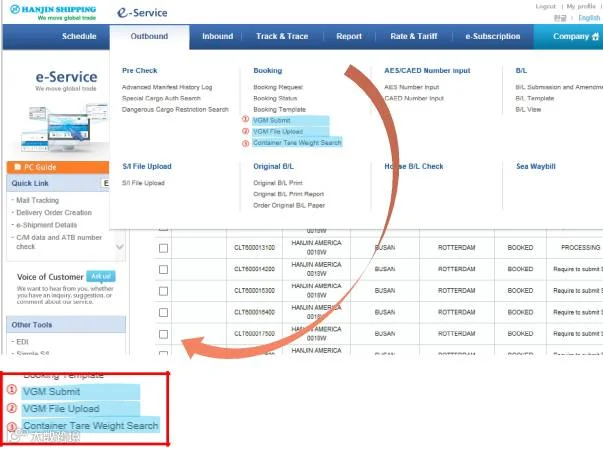Click House B/L Check heading
This screenshot has height=449, width=603.
pyautogui.click(x=414, y=166)
